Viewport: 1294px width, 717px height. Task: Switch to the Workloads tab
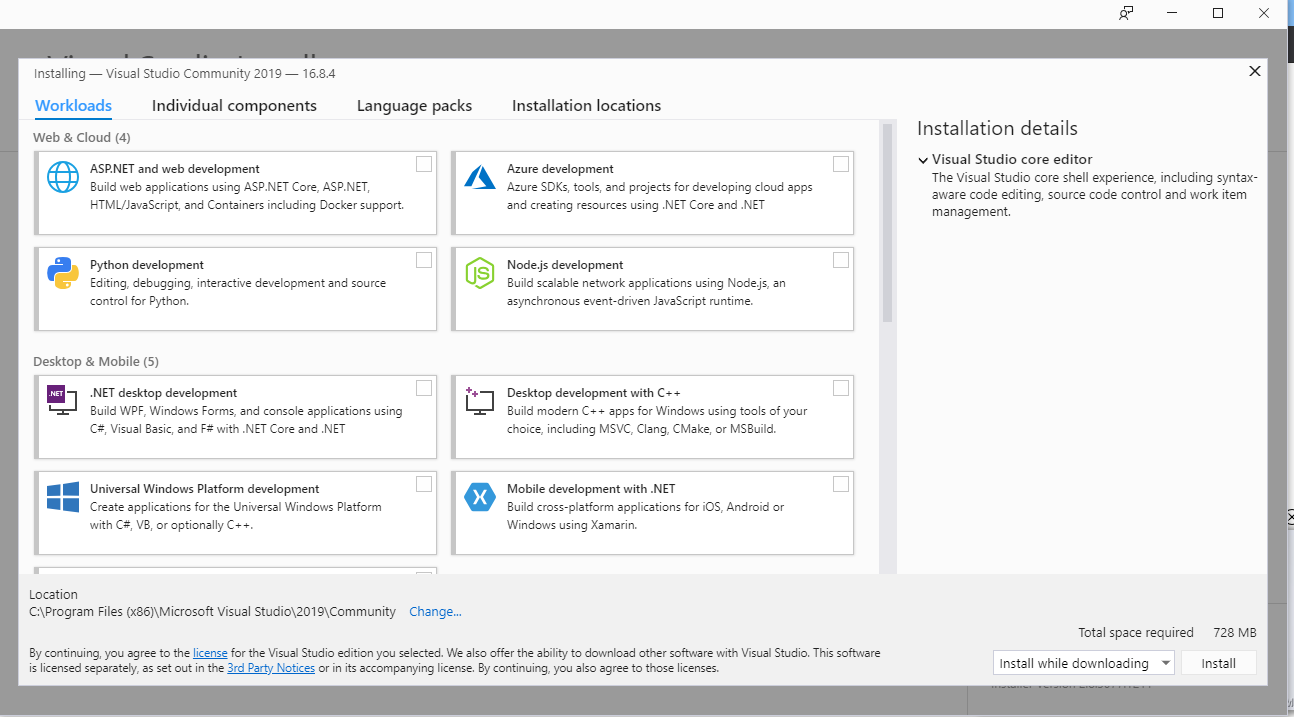73,106
